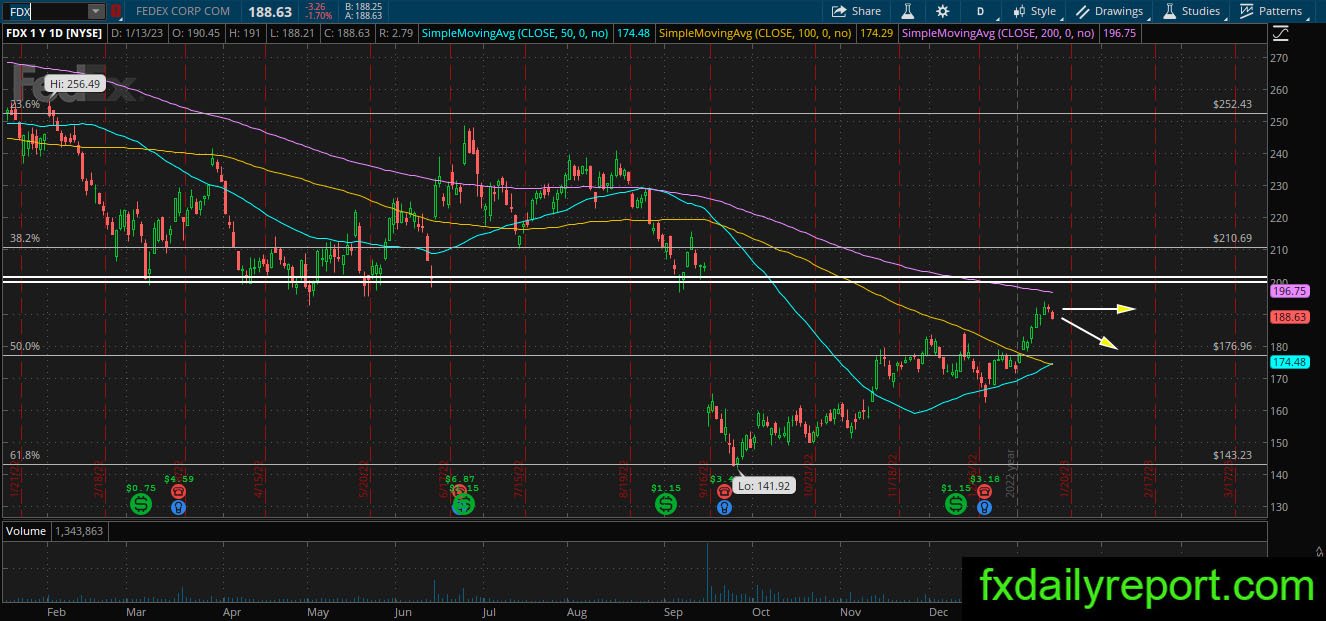This screenshot has height=621, width=1326.
Task: Click the 196.75 price axis tag
Action: click(1289, 291)
